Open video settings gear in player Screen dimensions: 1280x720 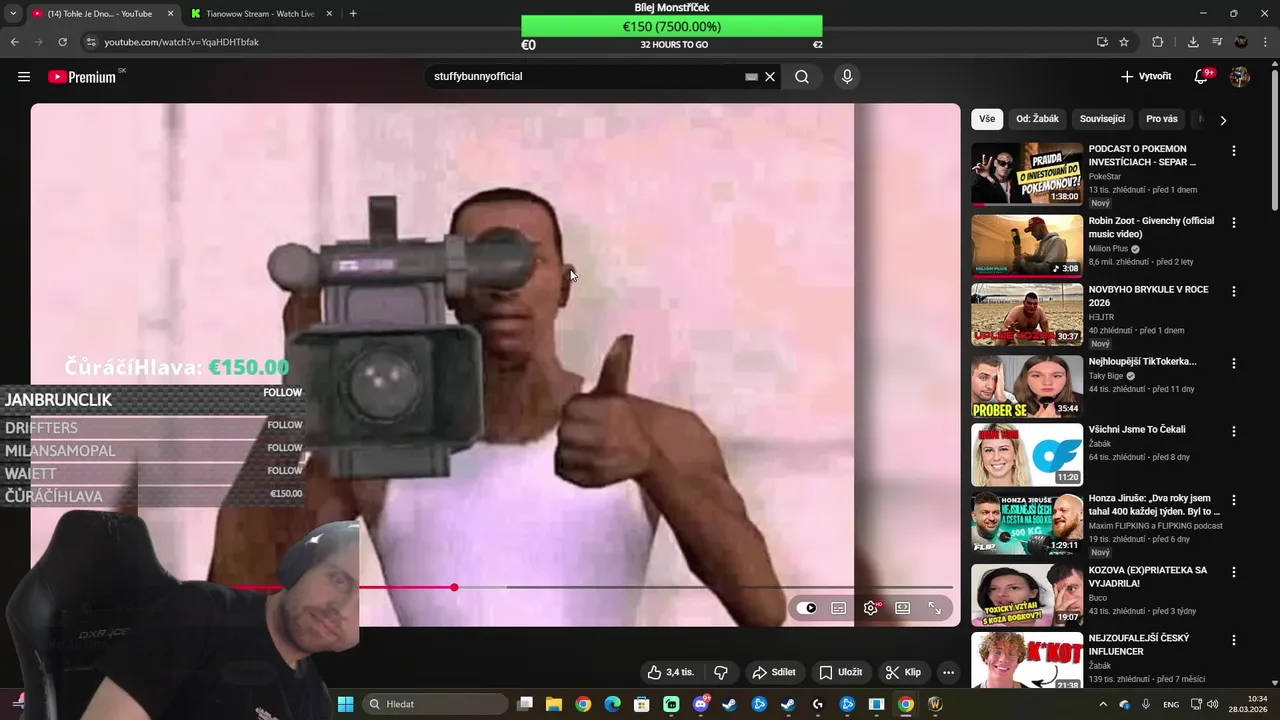click(871, 608)
